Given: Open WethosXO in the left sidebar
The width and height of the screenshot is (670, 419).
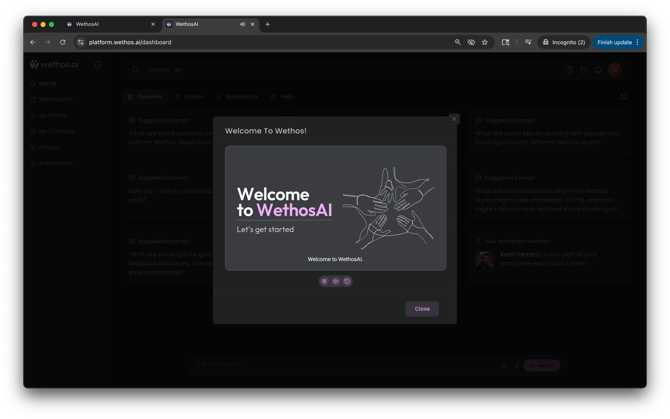Looking at the screenshot, I should [x=51, y=100].
